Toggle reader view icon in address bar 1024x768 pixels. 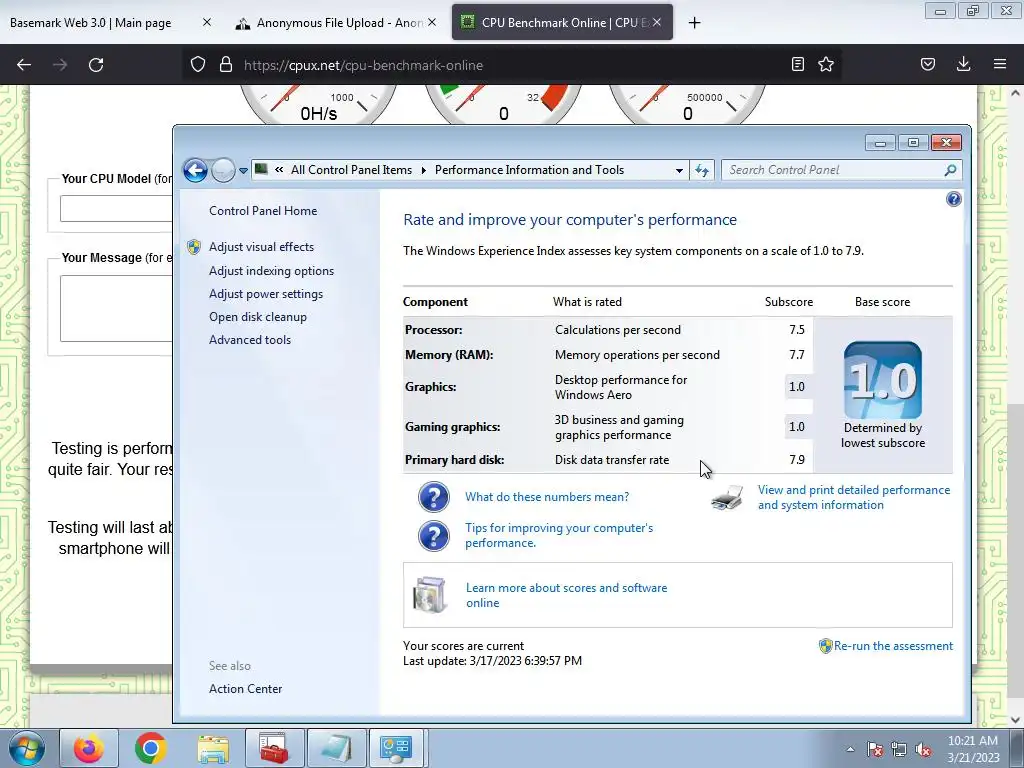(x=797, y=64)
